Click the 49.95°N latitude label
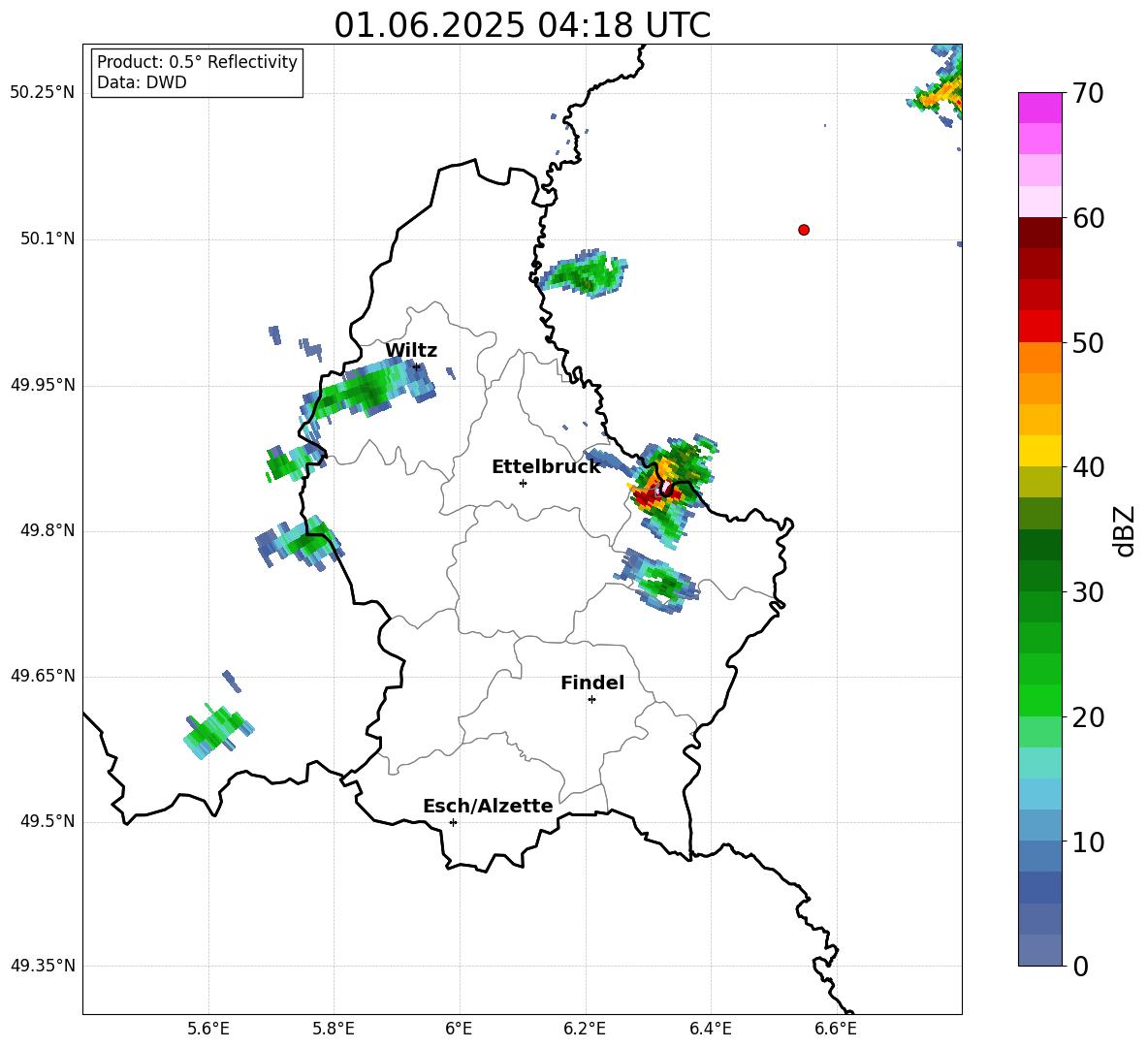The height and width of the screenshot is (1048, 1148). pyautogui.click(x=43, y=385)
